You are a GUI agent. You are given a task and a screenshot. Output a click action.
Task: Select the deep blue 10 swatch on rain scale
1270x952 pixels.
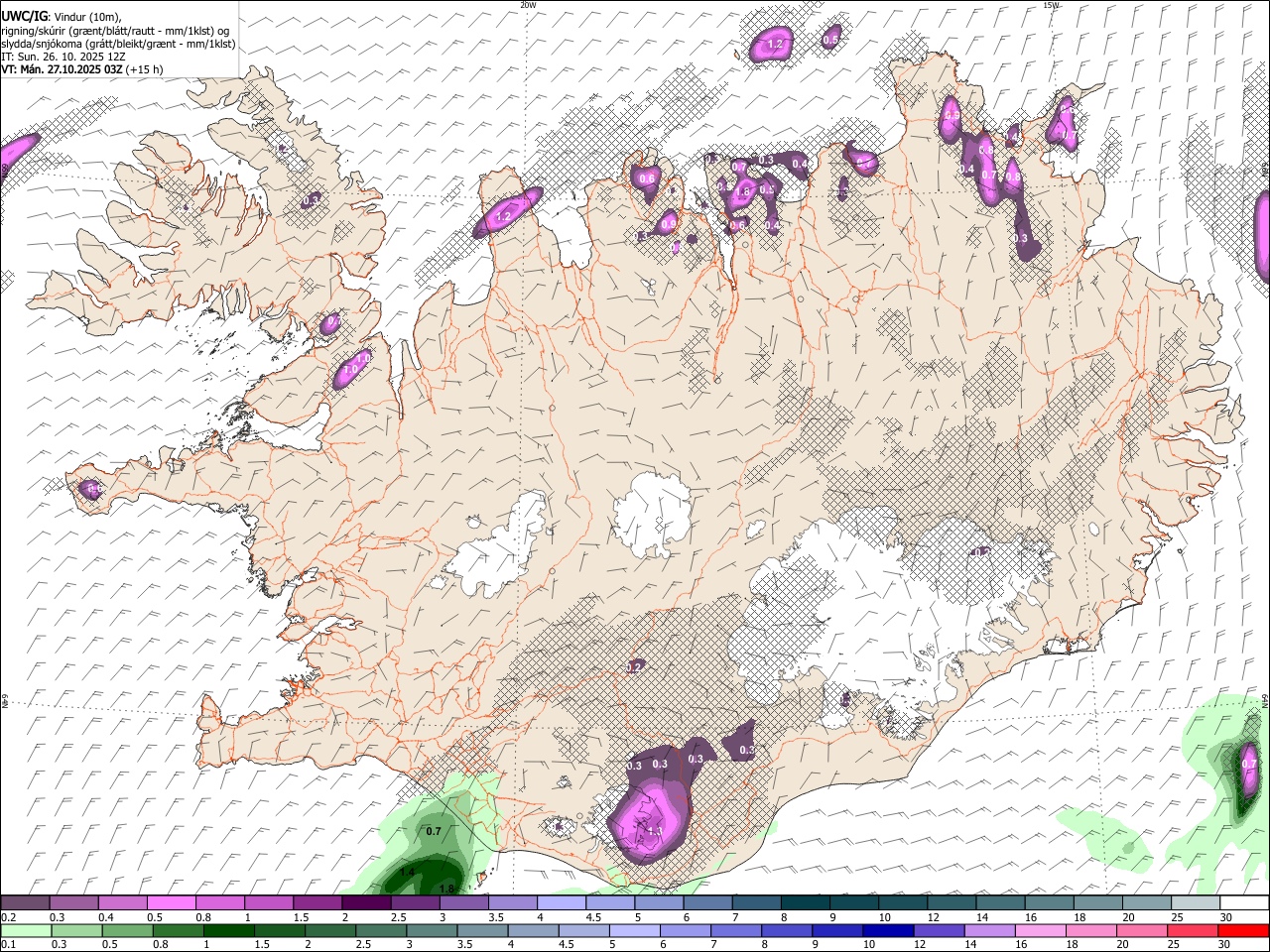pos(888,931)
